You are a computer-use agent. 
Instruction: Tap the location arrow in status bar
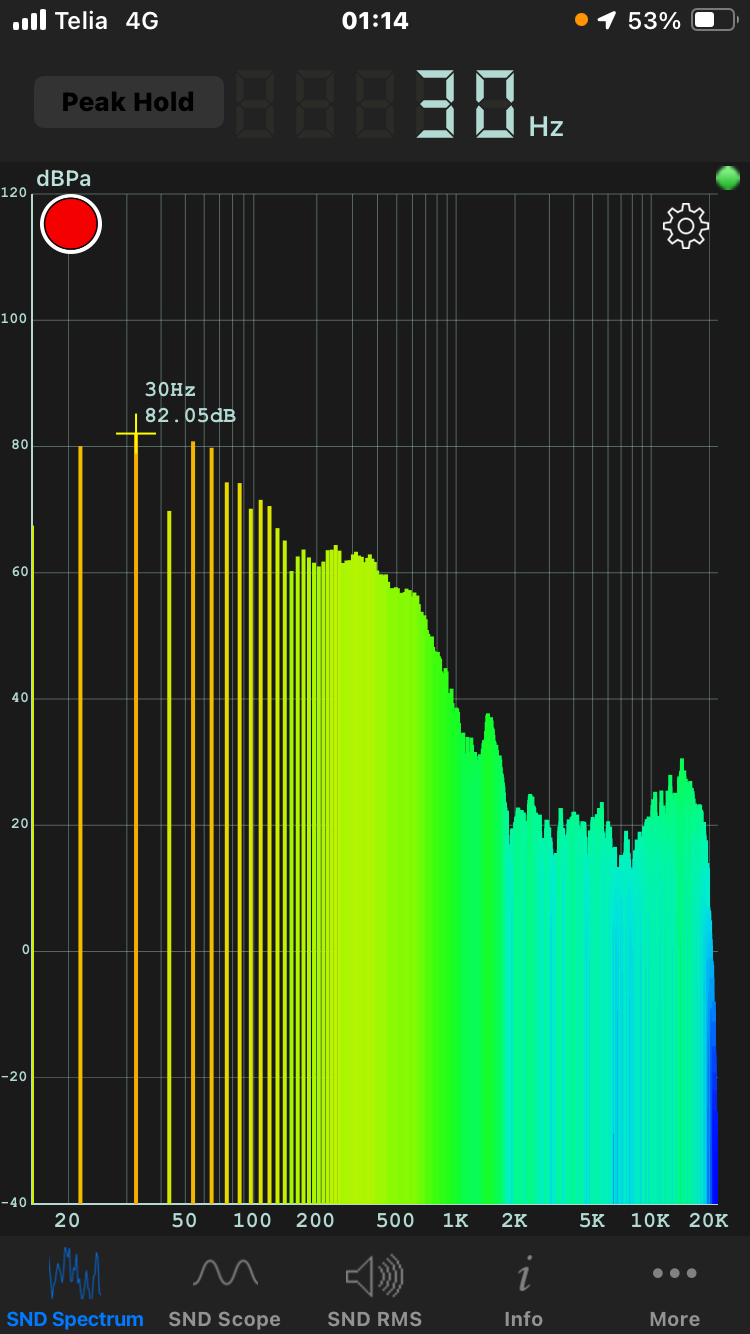tap(607, 20)
